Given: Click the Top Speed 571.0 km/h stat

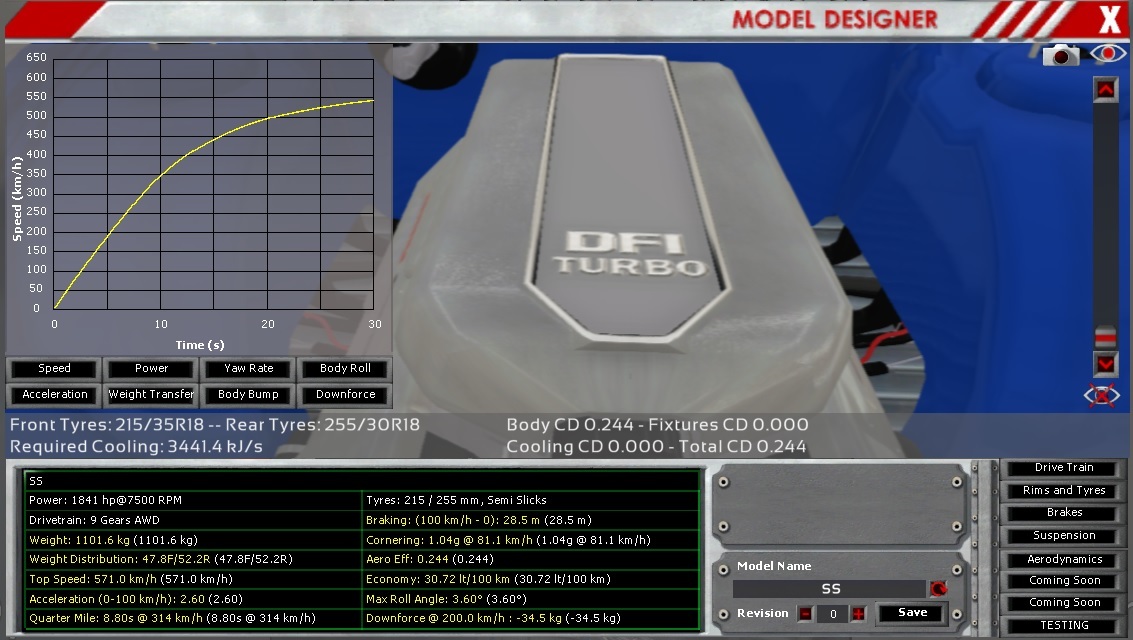Looking at the screenshot, I should click(130, 579).
